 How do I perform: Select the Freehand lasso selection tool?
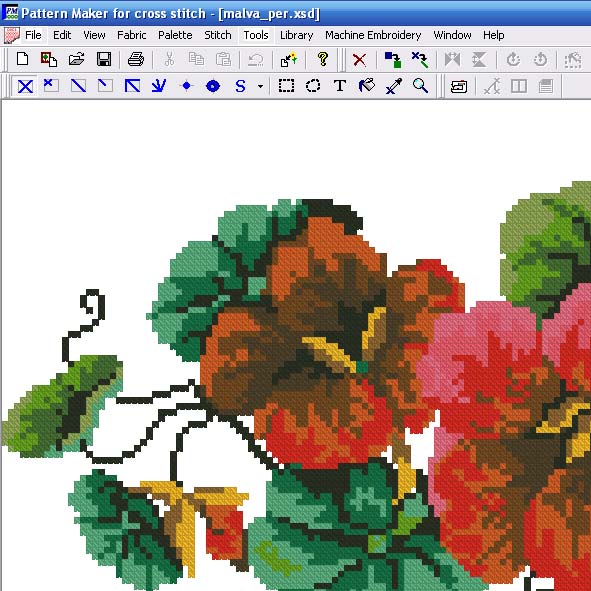click(x=313, y=86)
